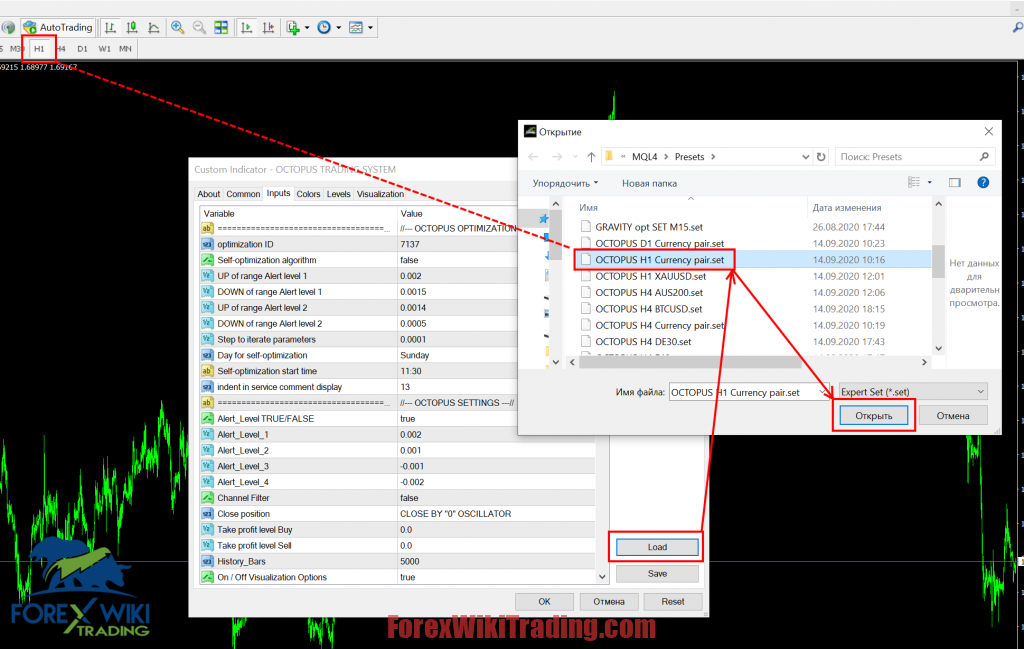Open file dialog help

(x=983, y=183)
